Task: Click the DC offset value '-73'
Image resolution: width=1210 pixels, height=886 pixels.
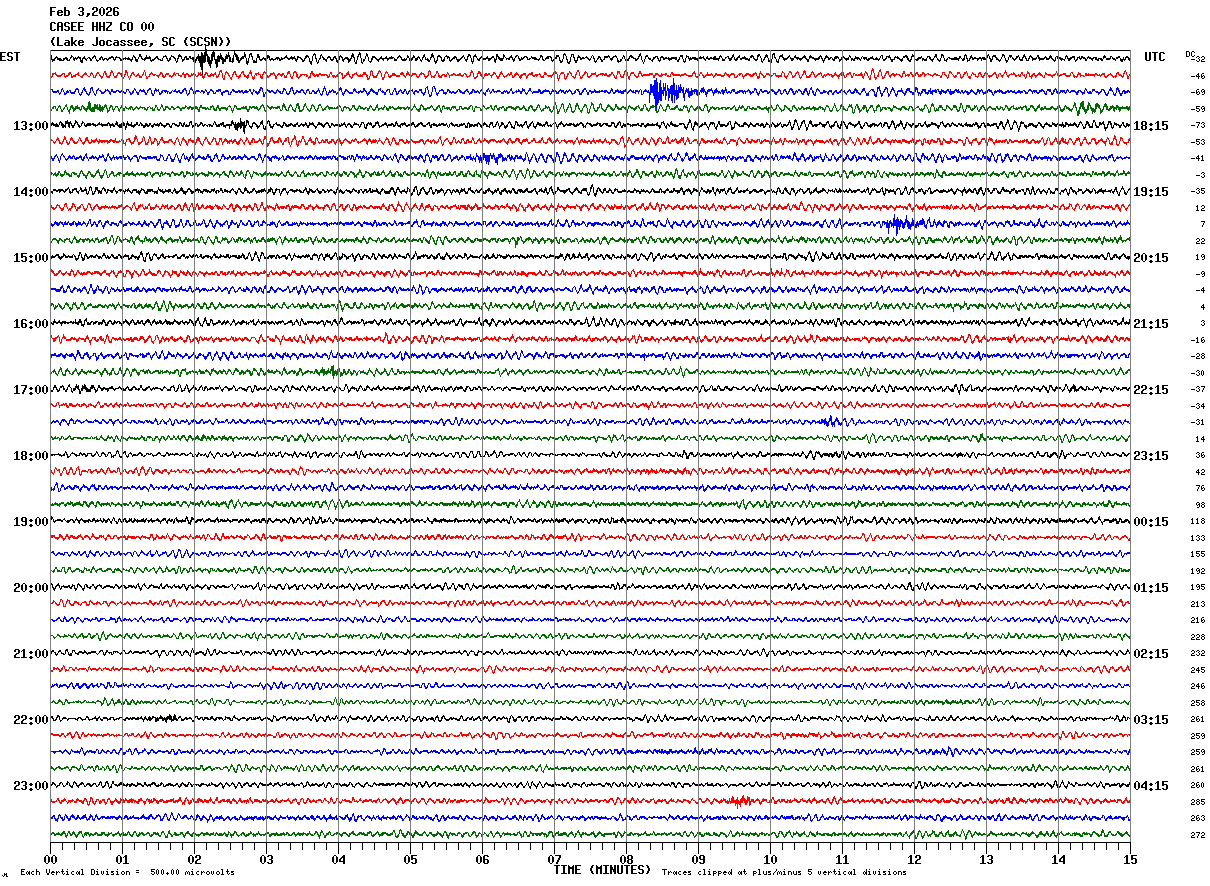Action: click(1197, 125)
